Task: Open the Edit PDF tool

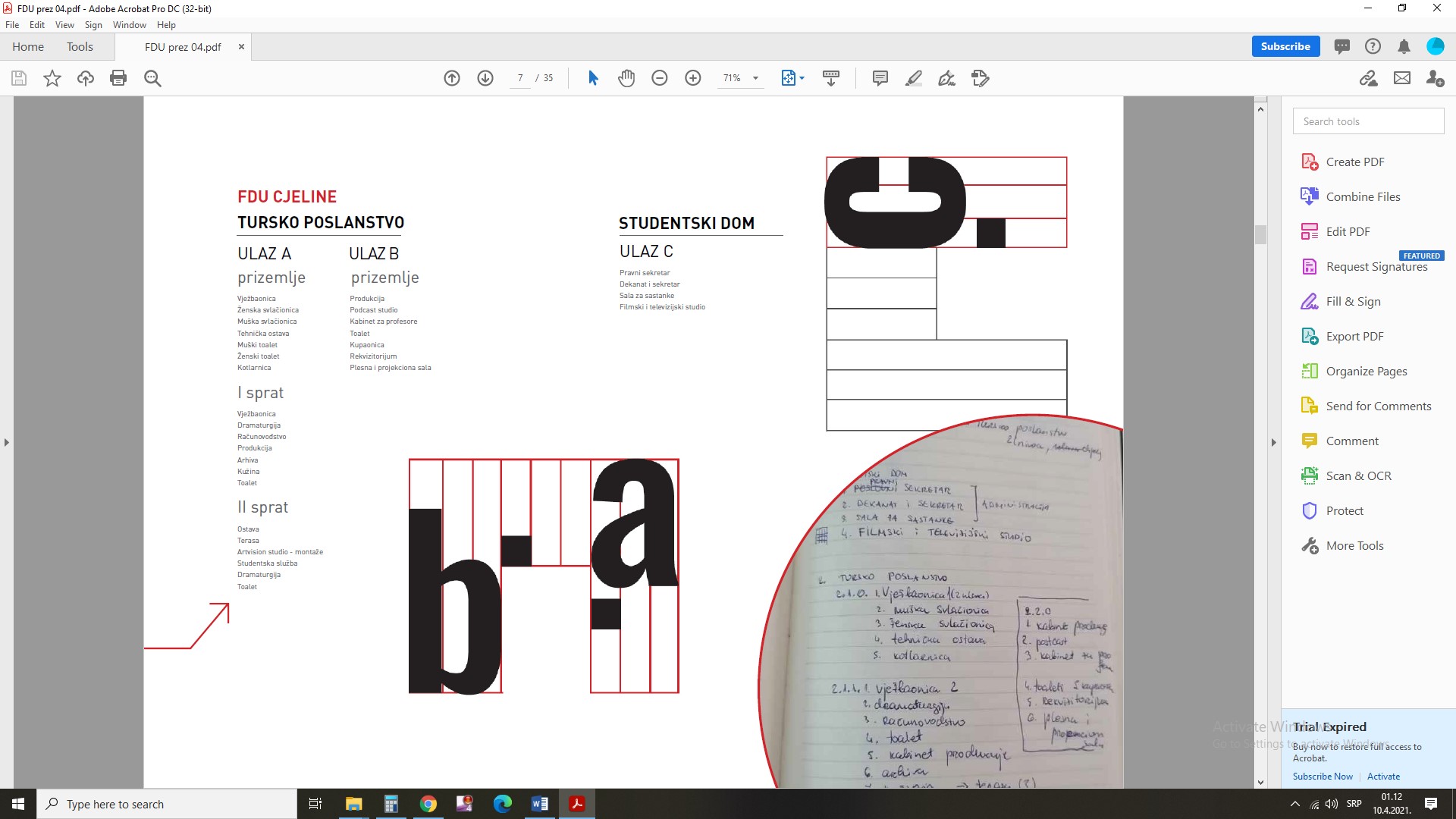Action: point(1348,231)
